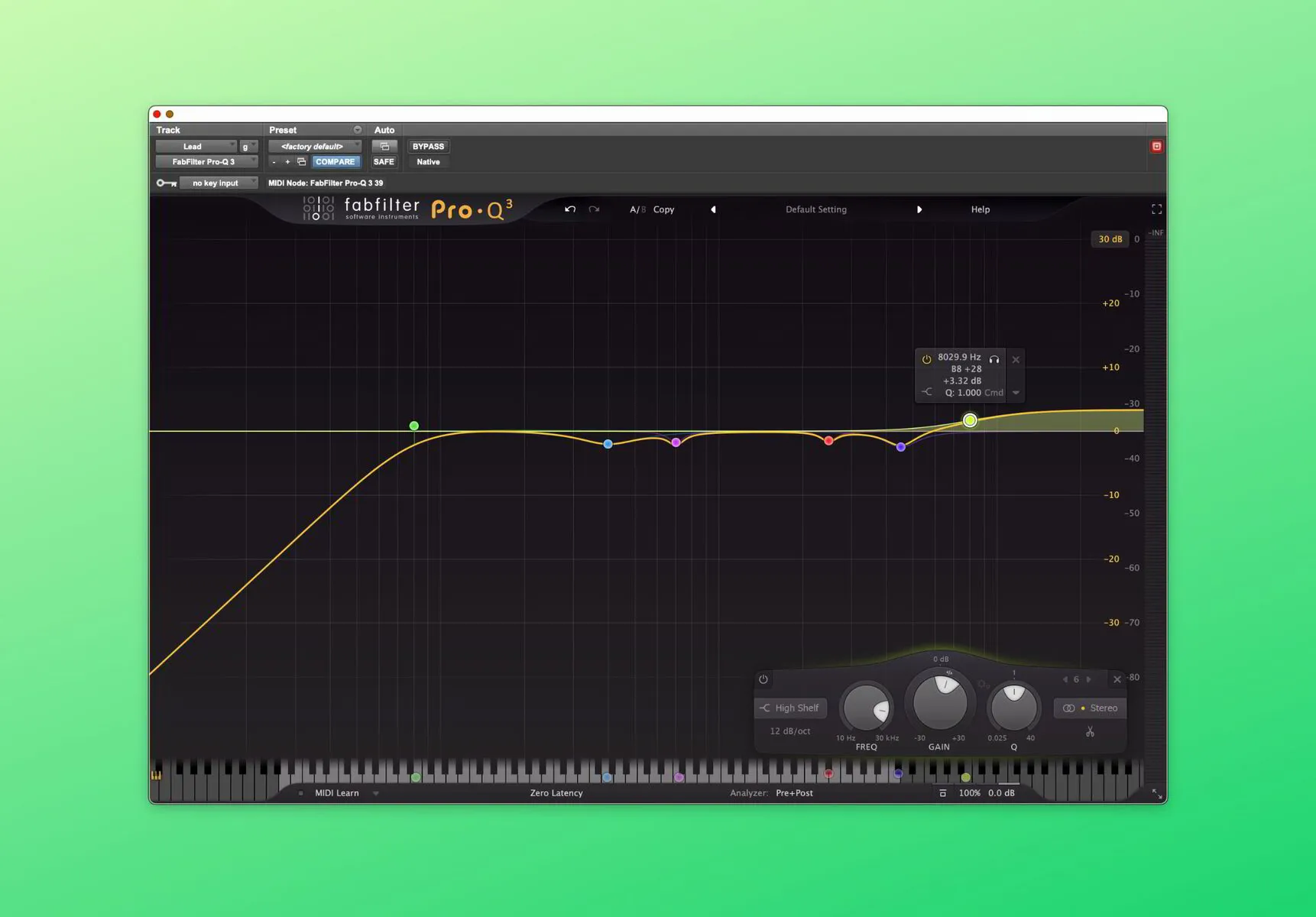
Task: Click the resize corner arrow icon
Action: [x=1157, y=795]
